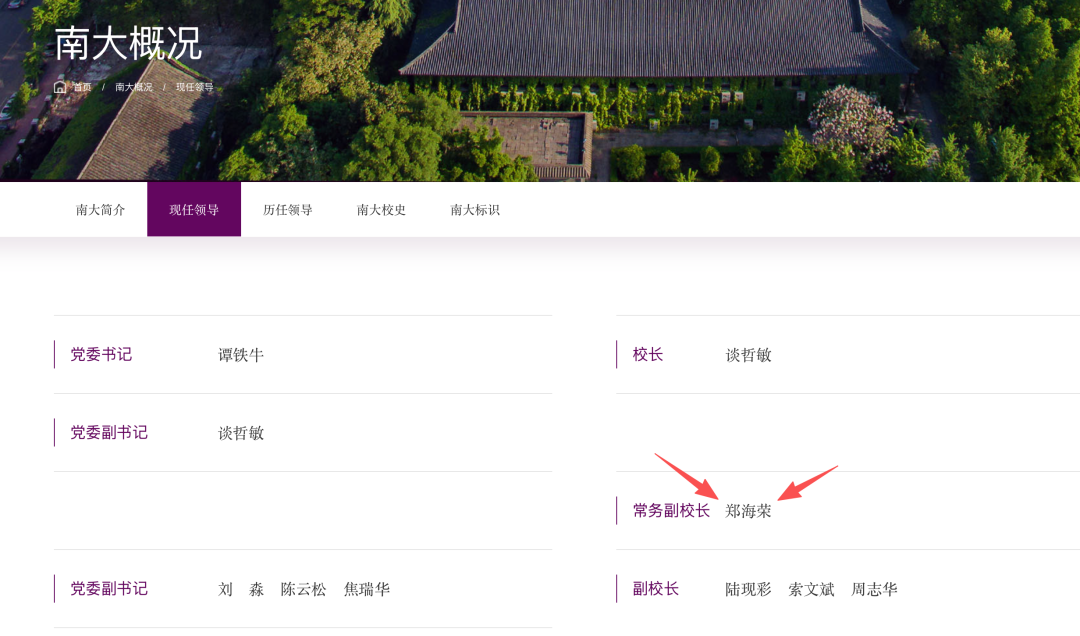Select the highlighted purple 现任领导 tab
The width and height of the screenshot is (1080, 636).
click(x=194, y=210)
